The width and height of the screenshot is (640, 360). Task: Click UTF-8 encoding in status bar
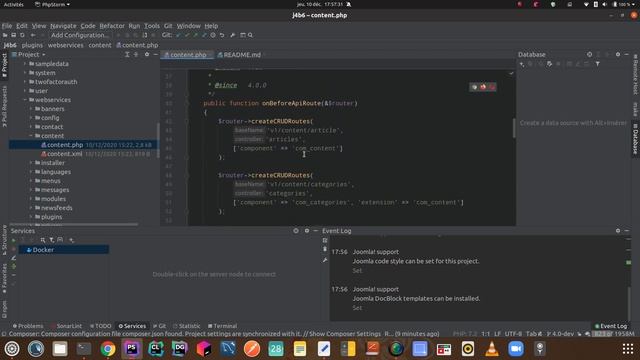[x=513, y=334]
